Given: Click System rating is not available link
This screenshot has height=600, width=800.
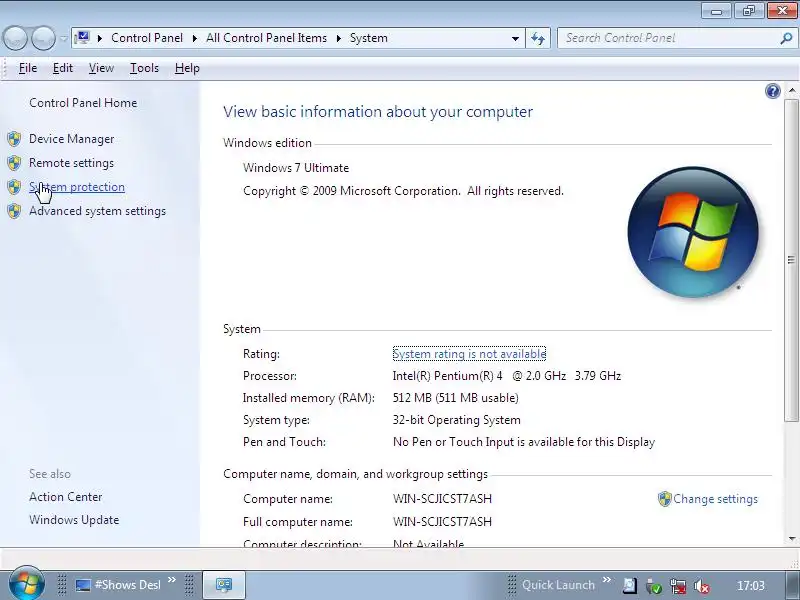Looking at the screenshot, I should pyautogui.click(x=469, y=354).
